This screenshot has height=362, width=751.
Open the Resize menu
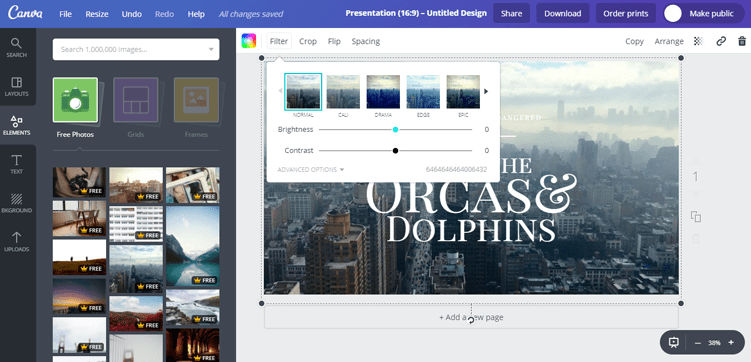pos(97,14)
